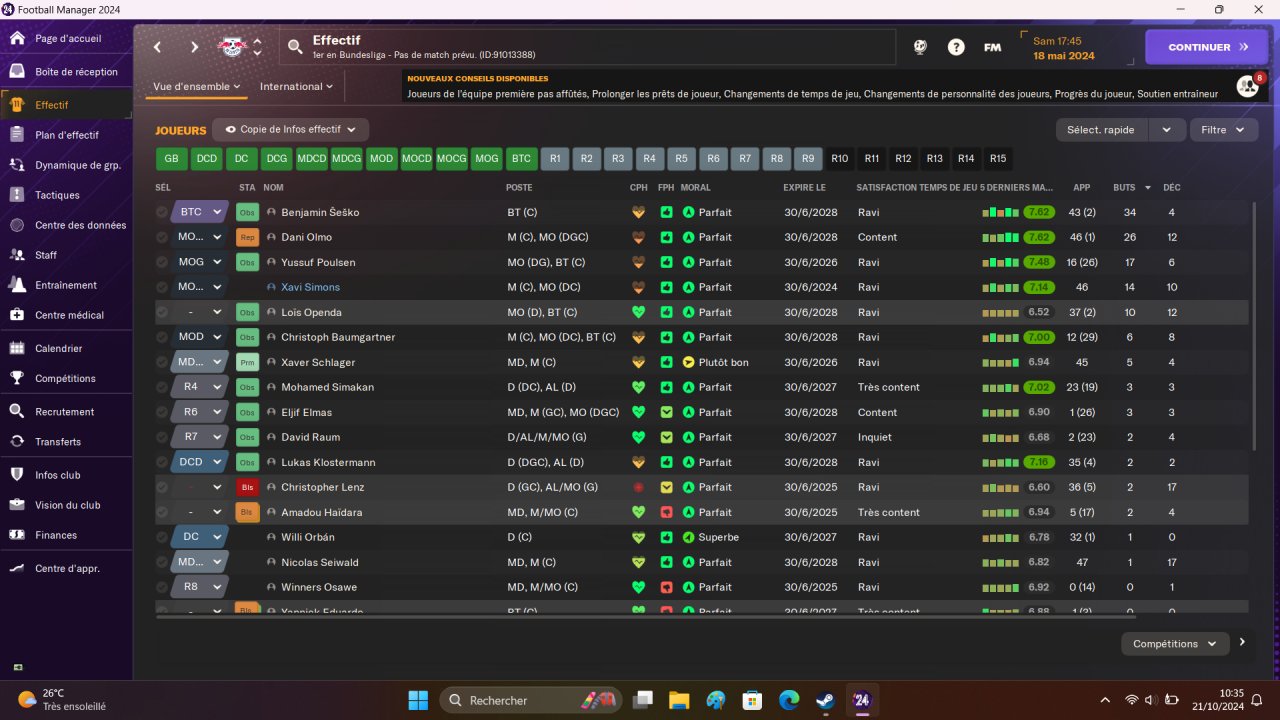Viewport: 1280px width, 720px height.
Task: Navigate back with the left arrow
Action: pyautogui.click(x=157, y=47)
